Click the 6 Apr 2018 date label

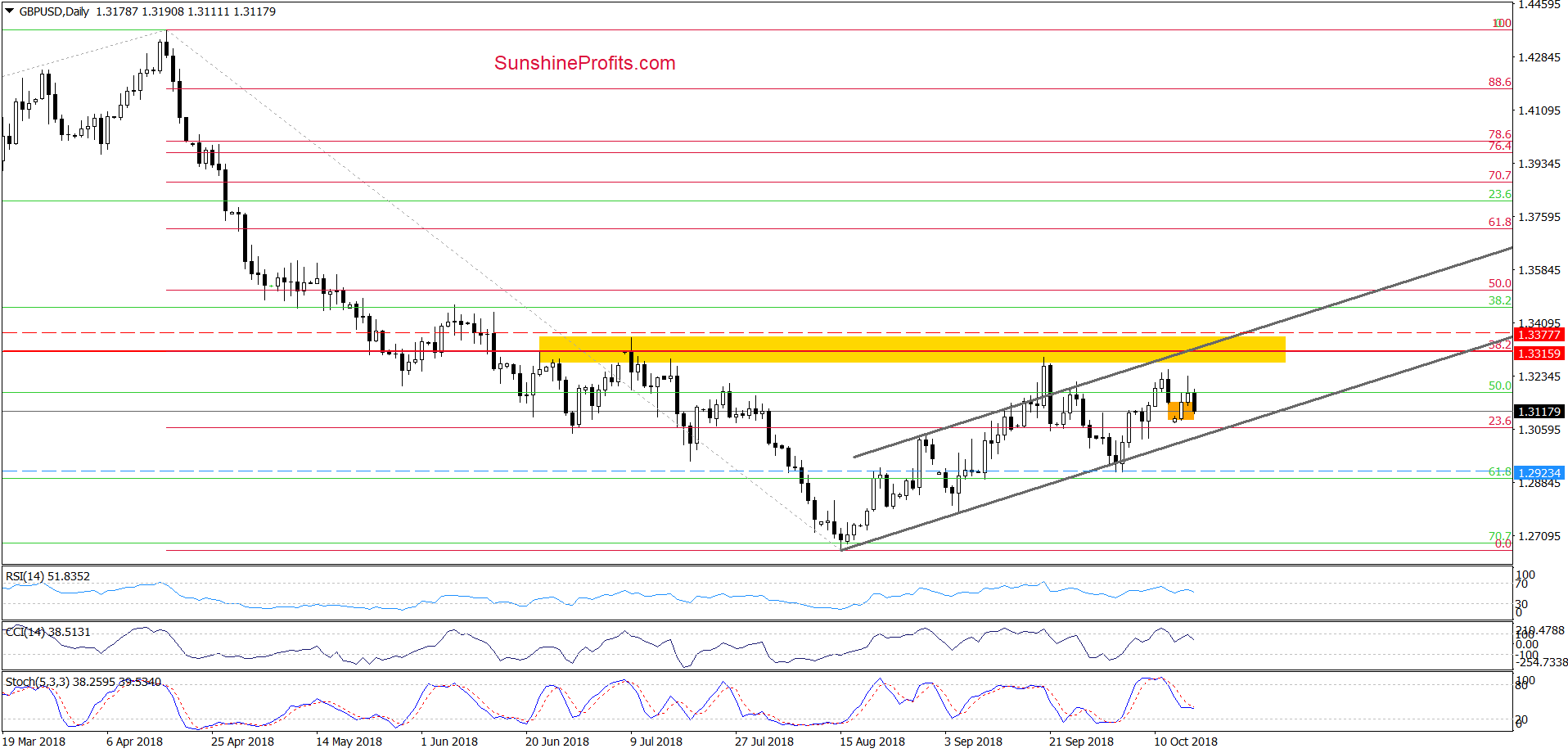click(134, 742)
